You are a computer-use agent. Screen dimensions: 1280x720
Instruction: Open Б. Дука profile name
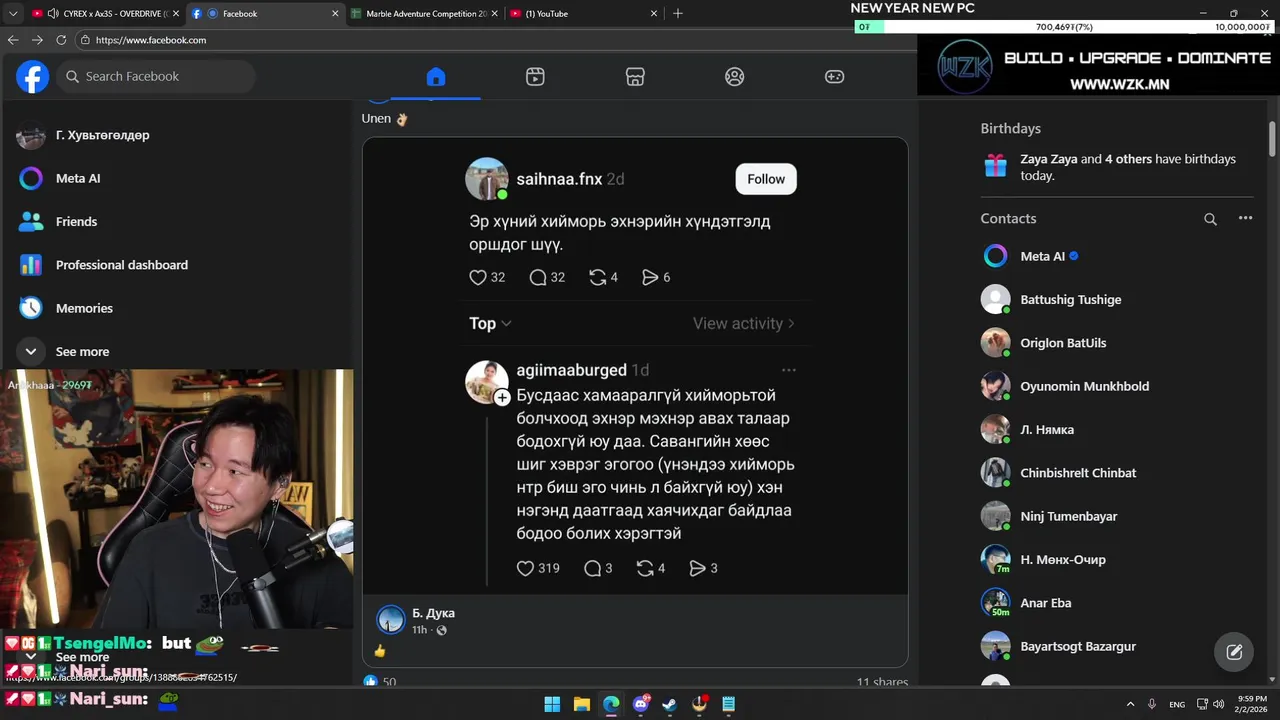tap(433, 613)
